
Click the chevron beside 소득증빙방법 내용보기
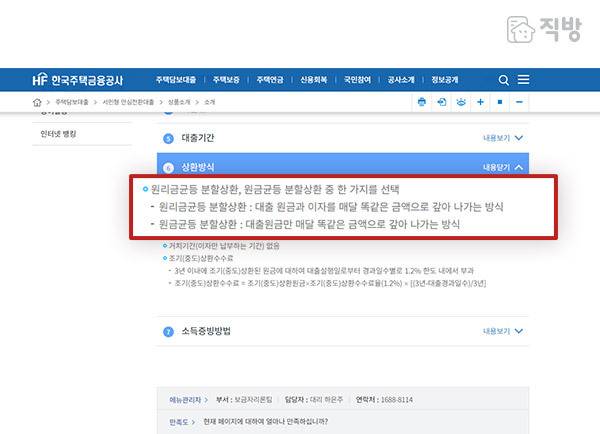coord(518,331)
